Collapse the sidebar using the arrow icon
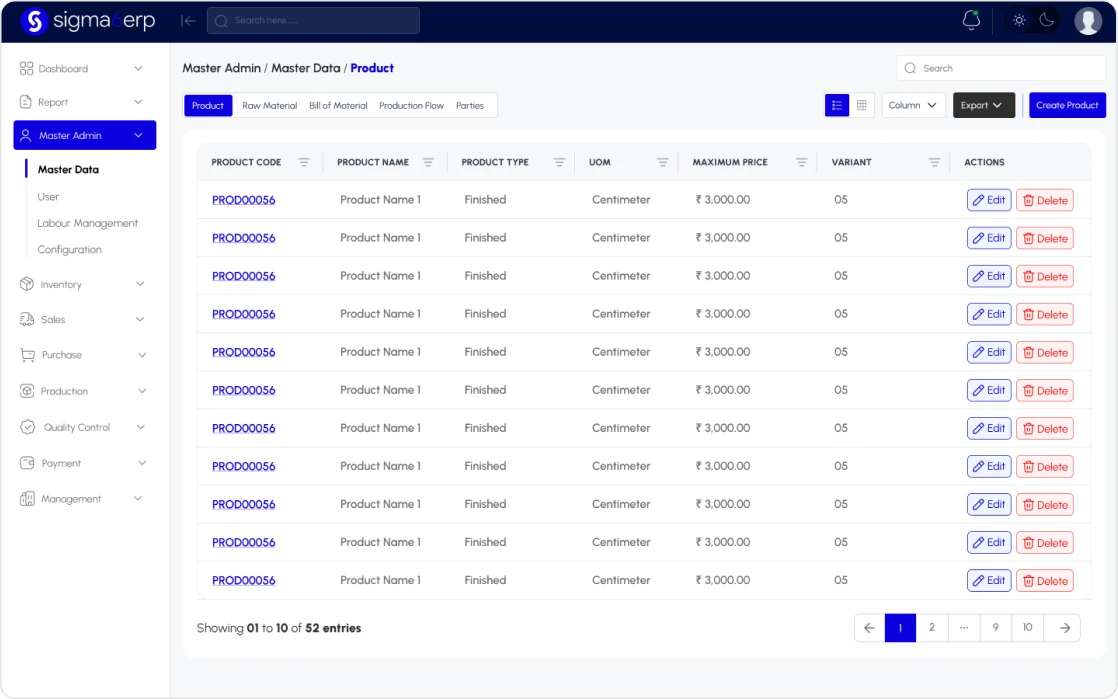1118x699 pixels. coord(188,21)
